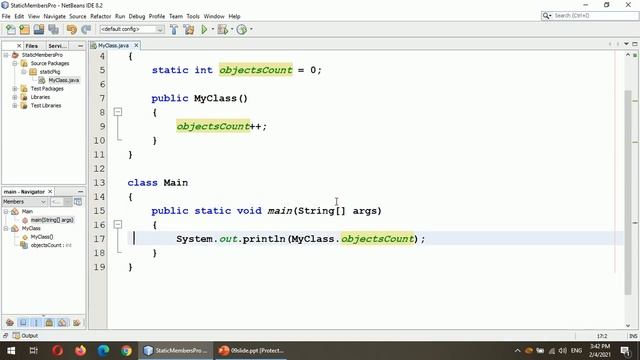This screenshot has height=360, width=640.
Task: Open the File menu
Action: point(6,16)
